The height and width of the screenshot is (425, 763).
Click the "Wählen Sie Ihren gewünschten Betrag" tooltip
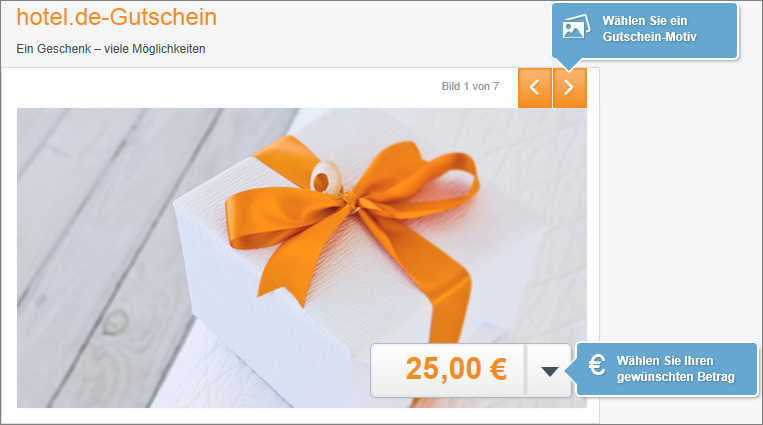[667, 369]
